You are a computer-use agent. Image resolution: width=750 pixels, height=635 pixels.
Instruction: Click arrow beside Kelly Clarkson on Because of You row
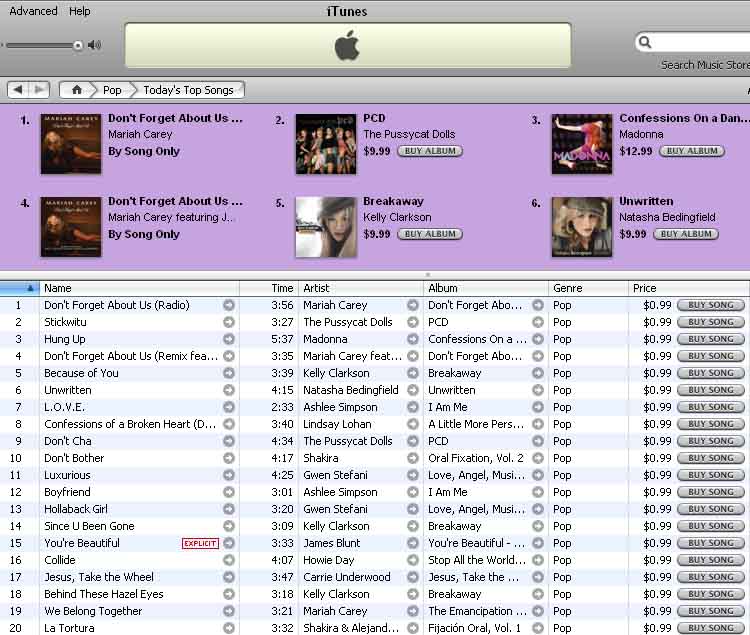pyautogui.click(x=412, y=373)
